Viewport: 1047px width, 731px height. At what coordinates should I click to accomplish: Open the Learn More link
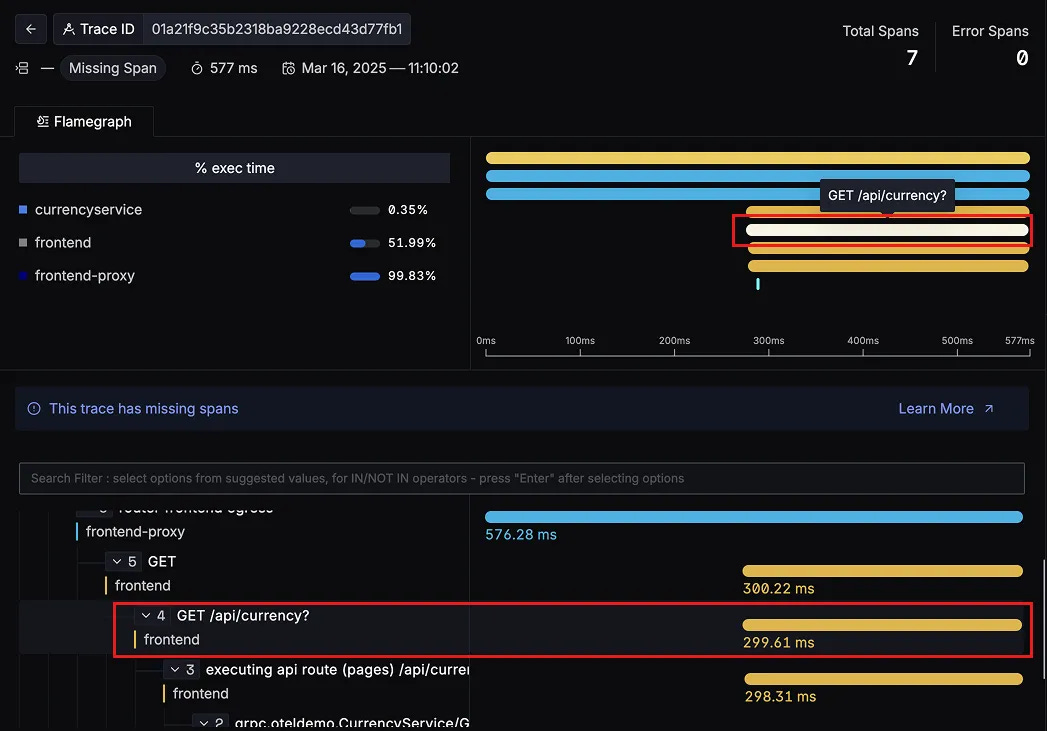pyautogui.click(x=935, y=409)
